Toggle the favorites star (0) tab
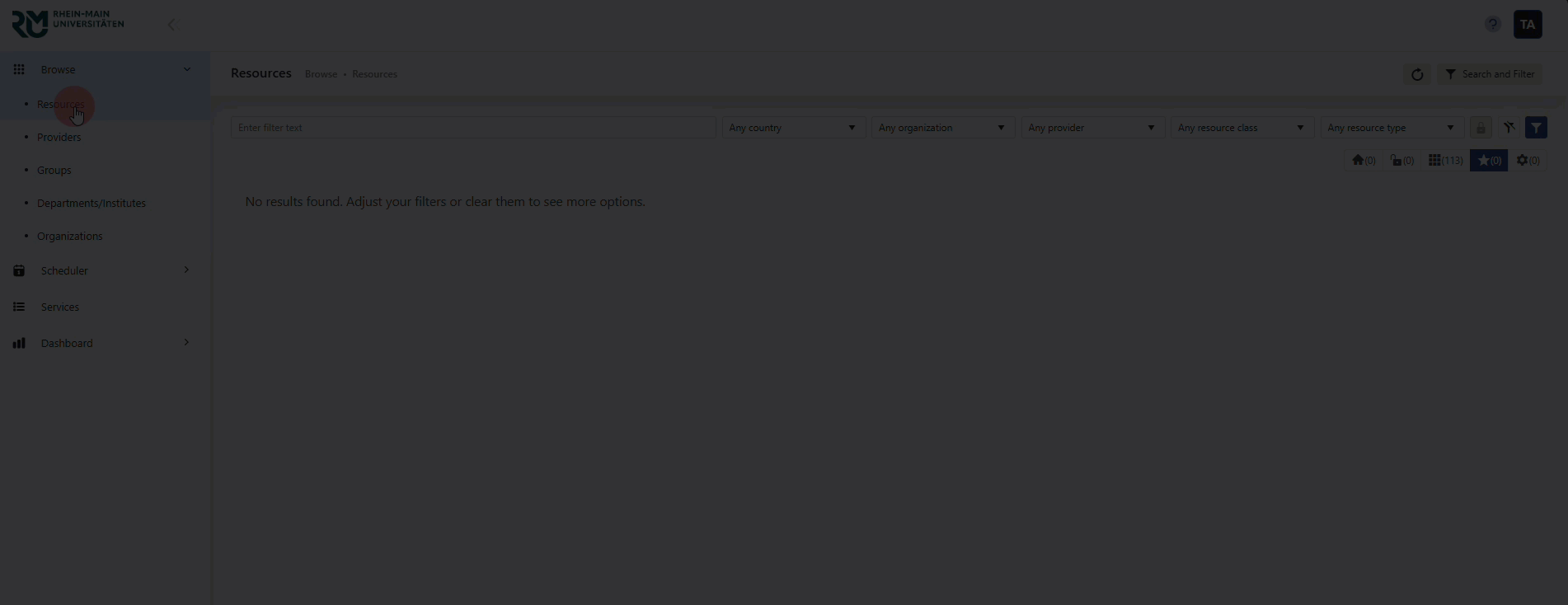The image size is (1568, 605). 1489,161
